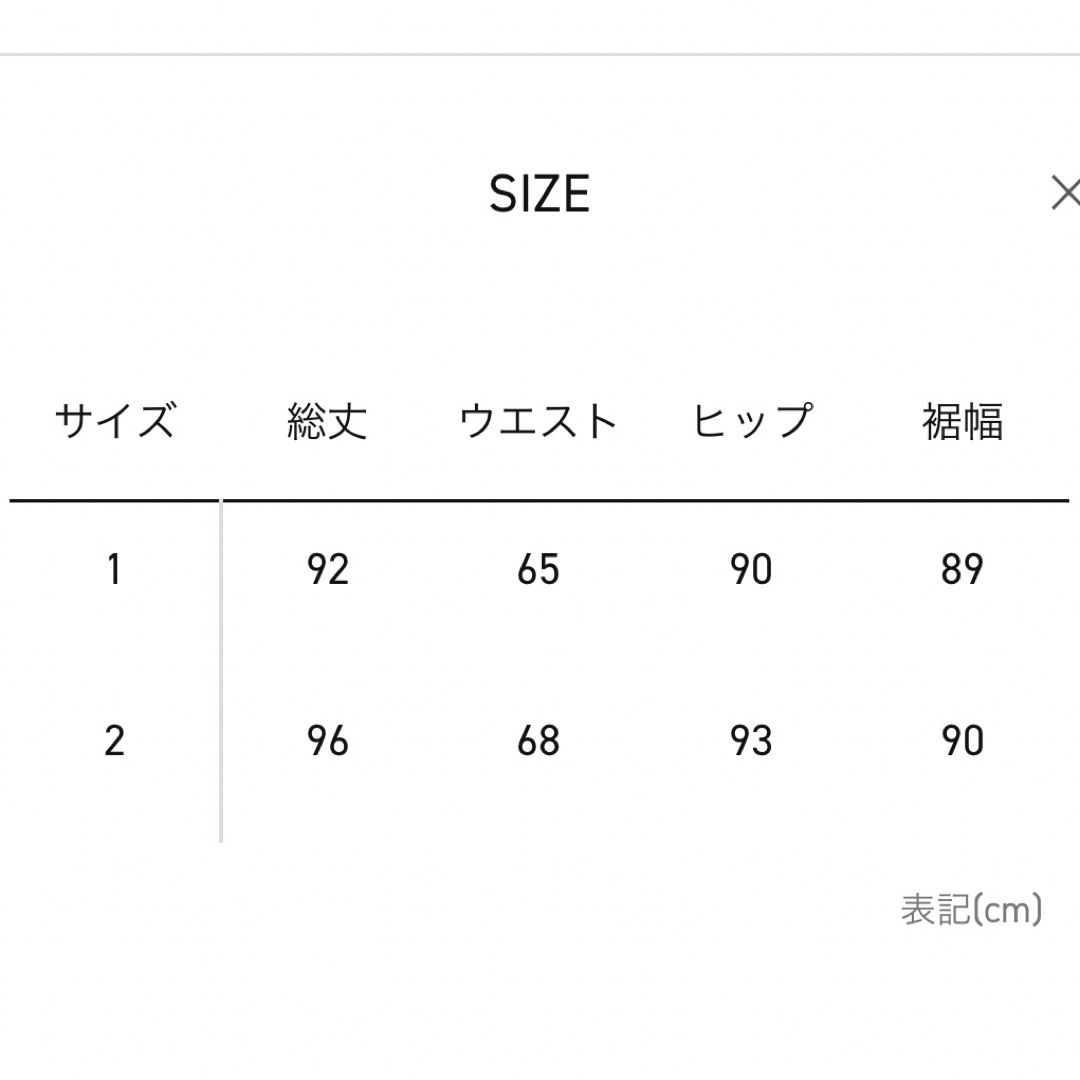The width and height of the screenshot is (1080, 1080).
Task: Click waist value 68
Action: tap(539, 741)
